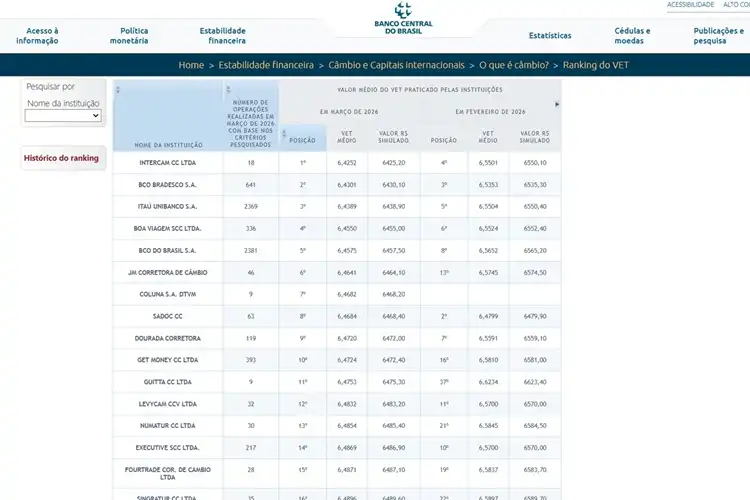Click March VET 6,4682 for Coluna S.A. DTVM
This screenshot has width=750, height=500.
pyautogui.click(x=347, y=294)
